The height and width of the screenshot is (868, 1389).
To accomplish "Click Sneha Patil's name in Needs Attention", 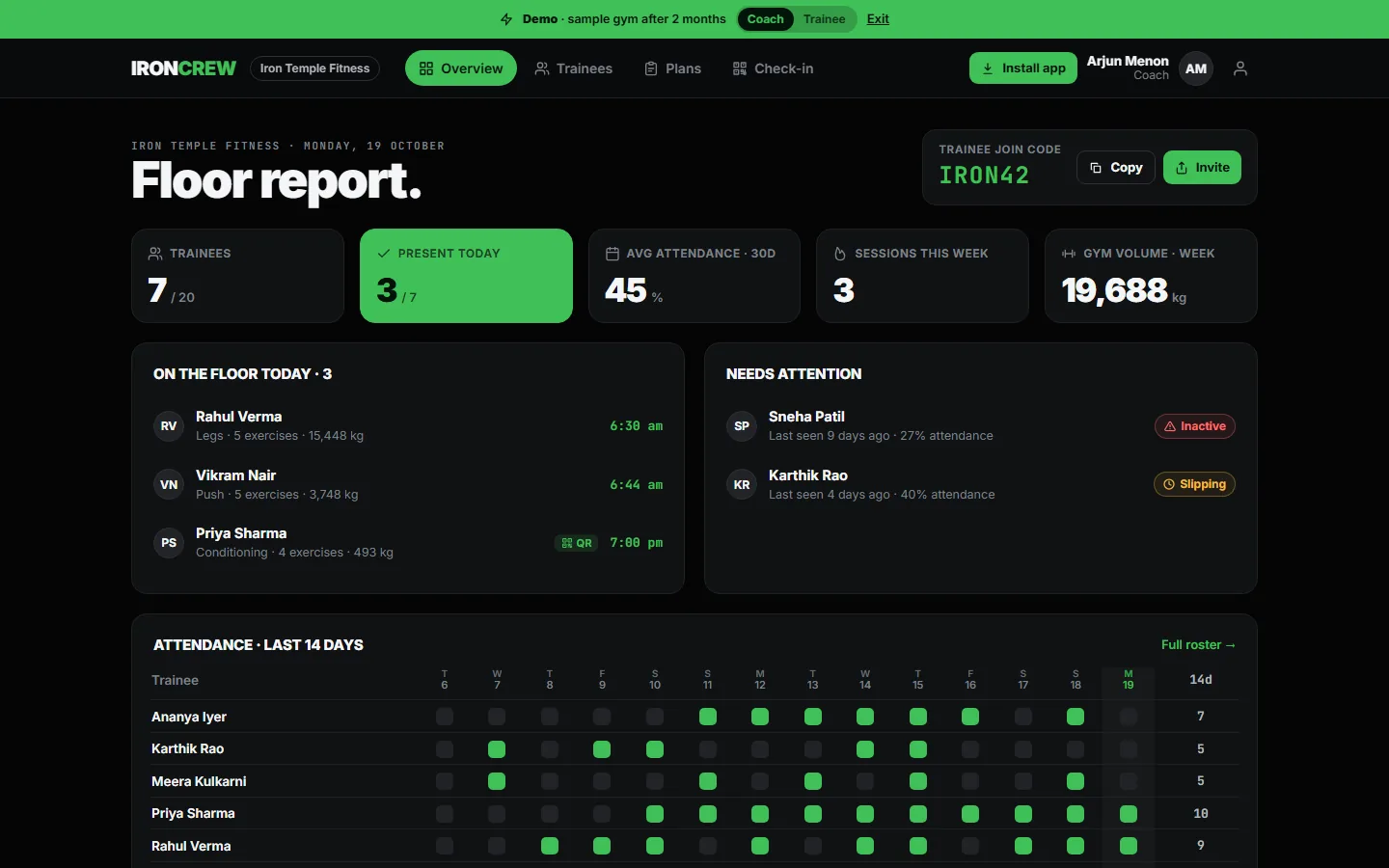I will [x=806, y=417].
